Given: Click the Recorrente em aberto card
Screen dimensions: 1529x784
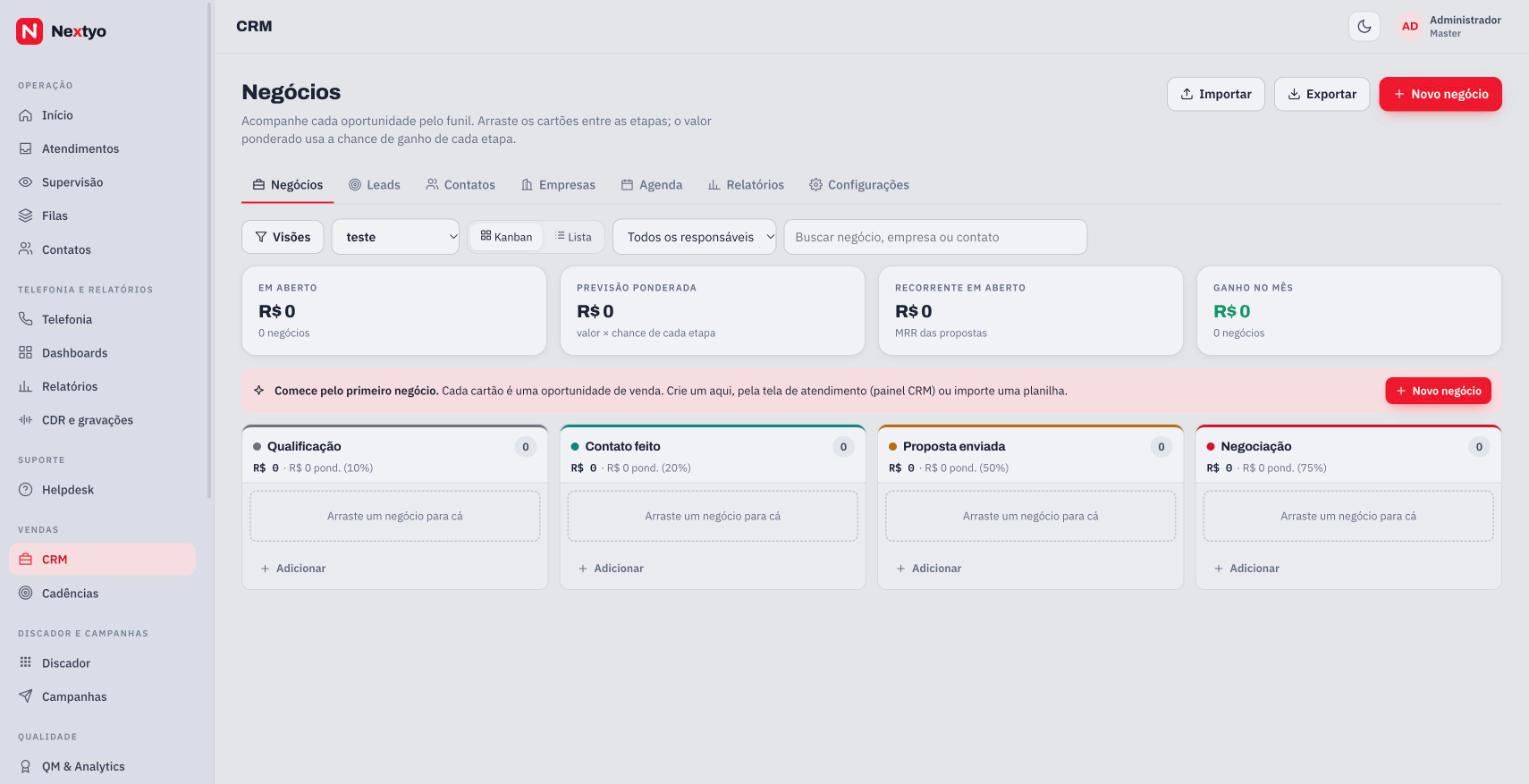Looking at the screenshot, I should pos(1030,311).
